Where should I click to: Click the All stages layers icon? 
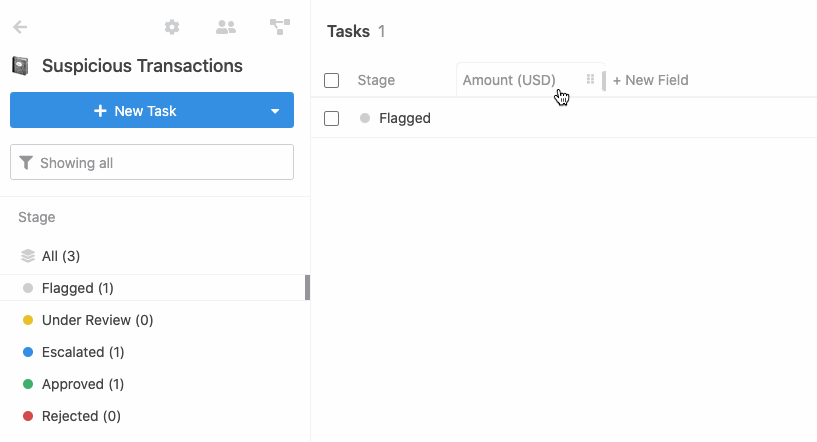point(28,256)
